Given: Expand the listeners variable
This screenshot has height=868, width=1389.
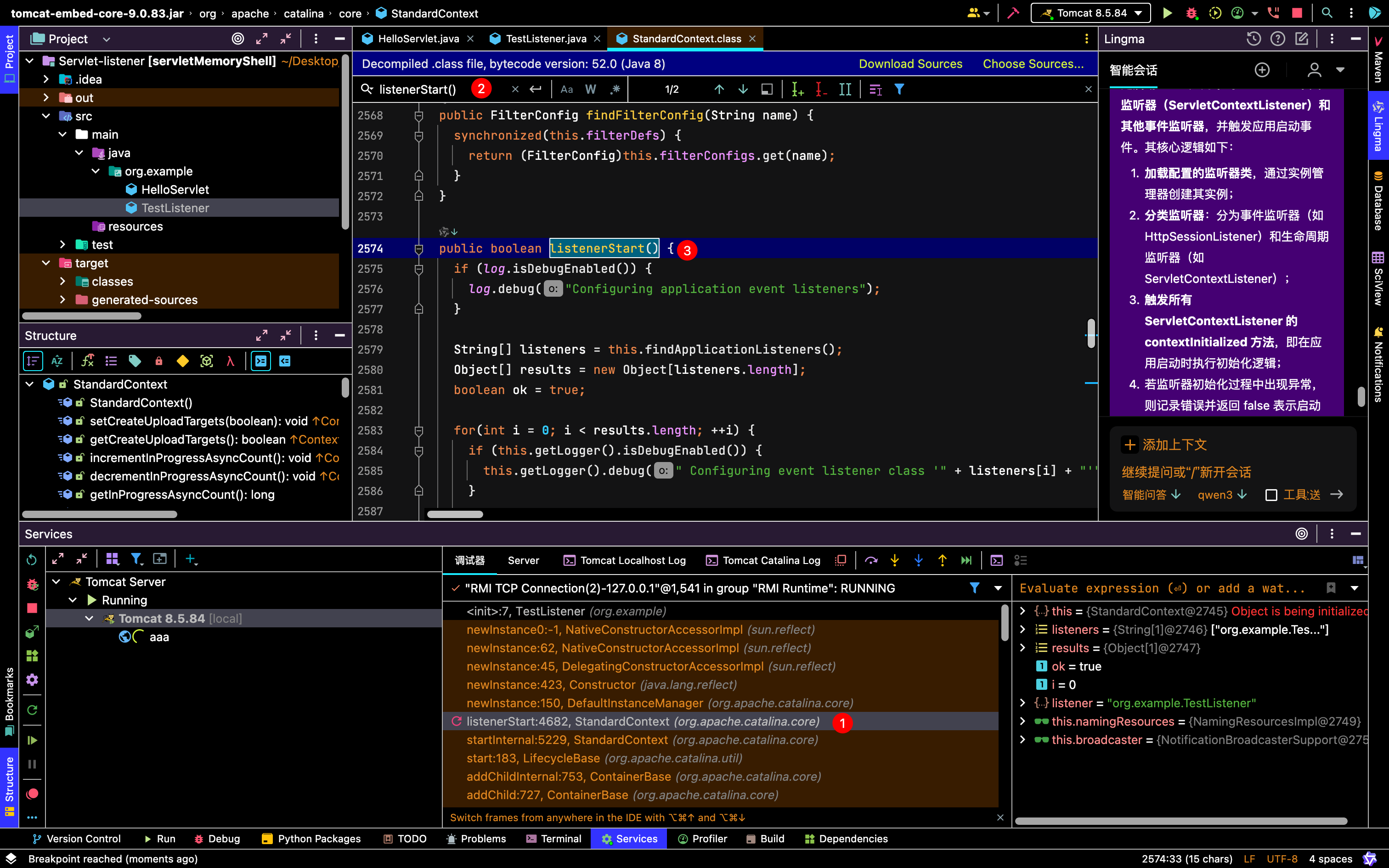Looking at the screenshot, I should click(1022, 629).
